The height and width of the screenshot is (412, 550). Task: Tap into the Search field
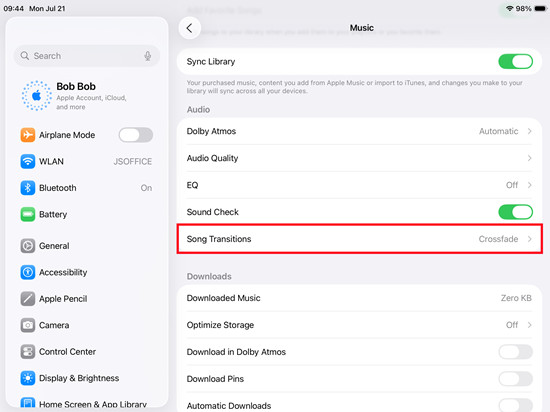[x=87, y=56]
